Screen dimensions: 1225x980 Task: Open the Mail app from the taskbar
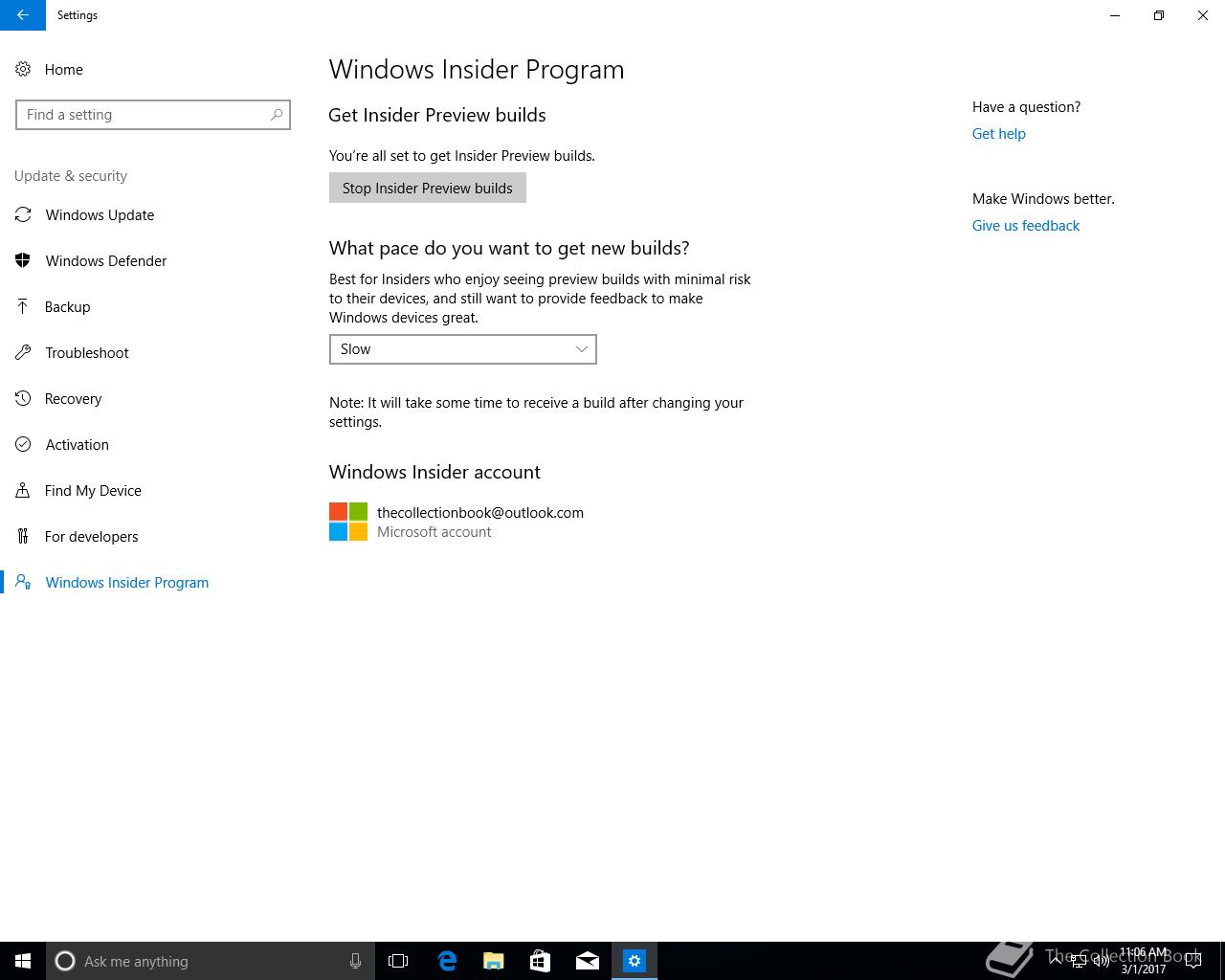tap(588, 961)
